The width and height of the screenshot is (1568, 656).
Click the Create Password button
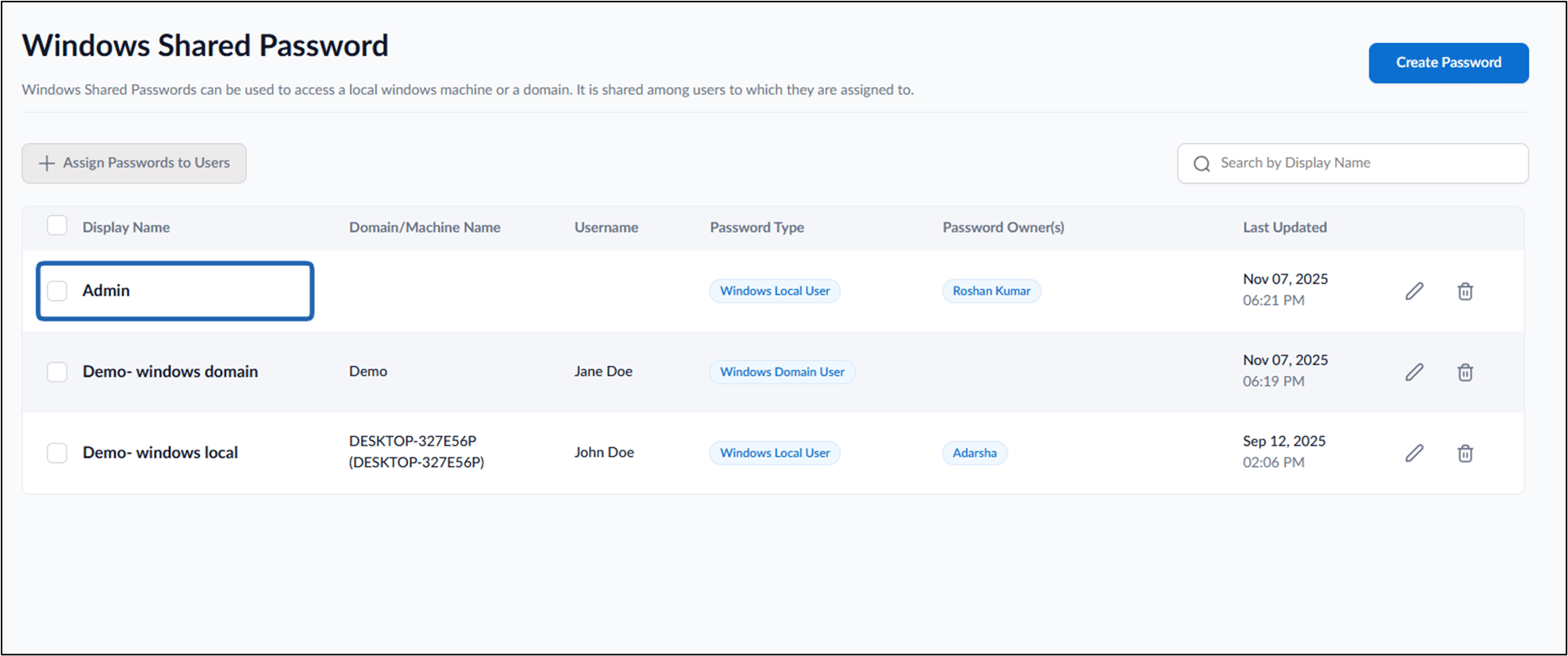[x=1448, y=63]
